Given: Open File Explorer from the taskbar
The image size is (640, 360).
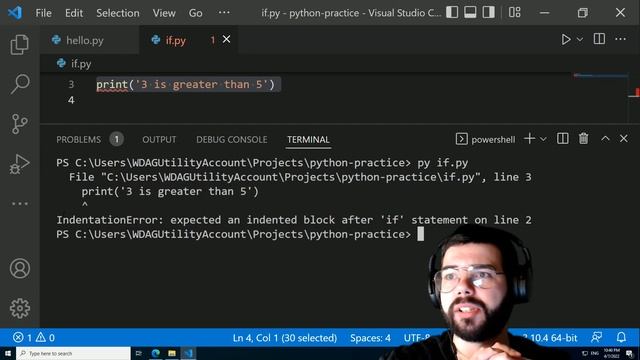Looking at the screenshot, I should [172, 353].
